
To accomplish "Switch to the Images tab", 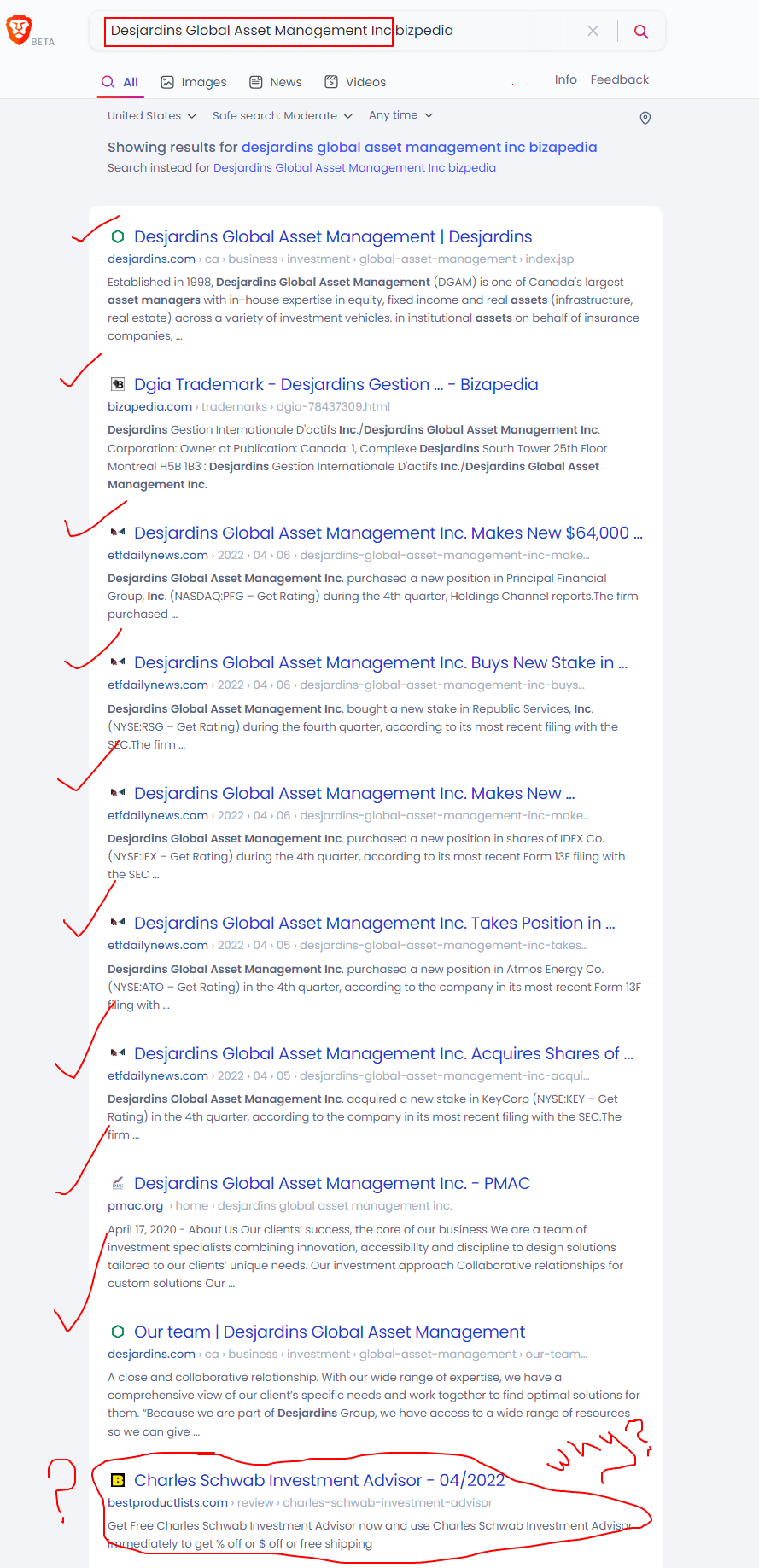I will tap(194, 82).
